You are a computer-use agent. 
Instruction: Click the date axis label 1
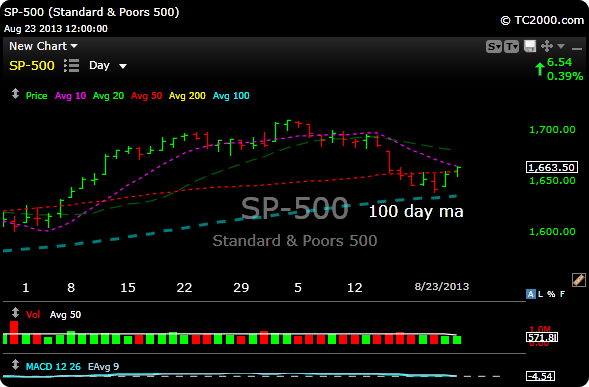pyautogui.click(x=26, y=288)
